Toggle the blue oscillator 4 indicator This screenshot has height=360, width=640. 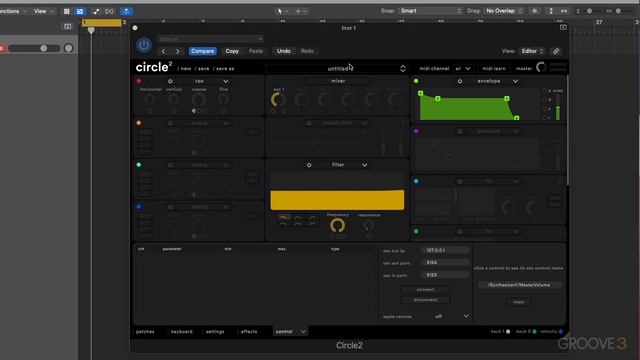coord(139,207)
